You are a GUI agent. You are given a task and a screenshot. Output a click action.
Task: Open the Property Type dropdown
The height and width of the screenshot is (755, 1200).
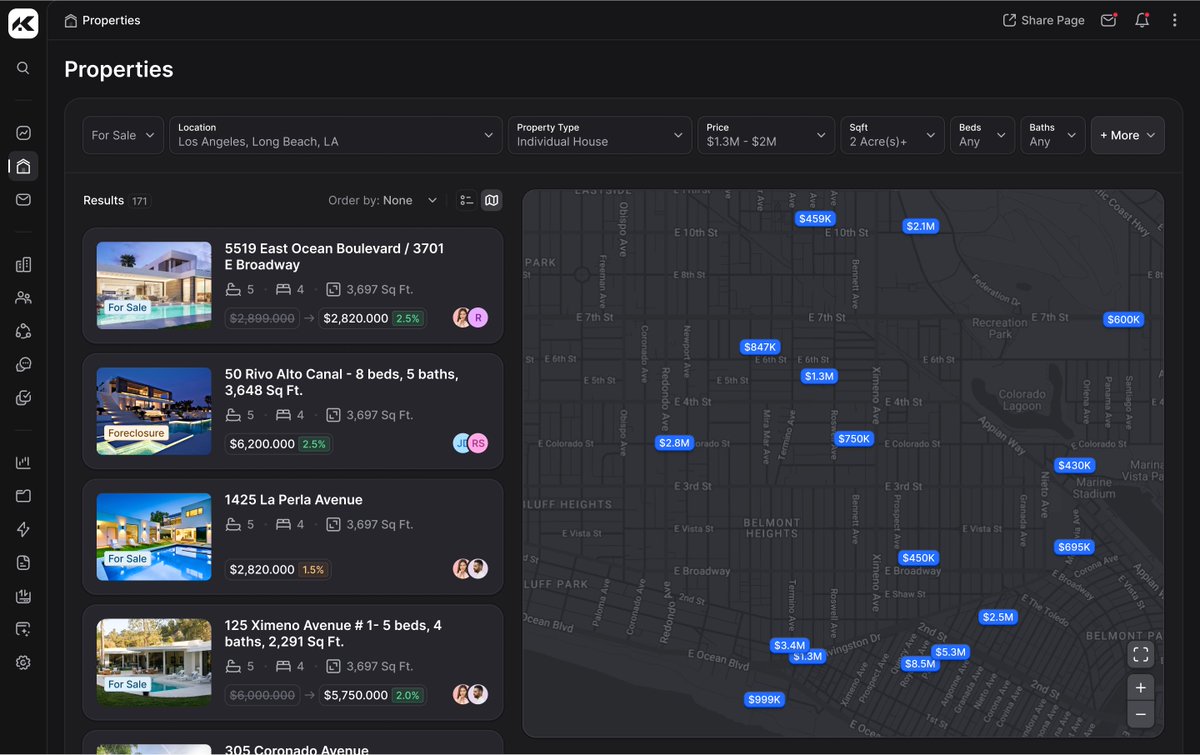599,135
